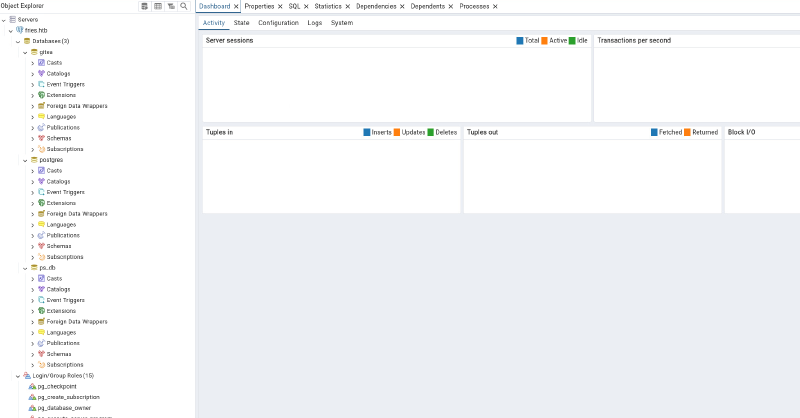Collapse the gitea database node

click(x=25, y=52)
